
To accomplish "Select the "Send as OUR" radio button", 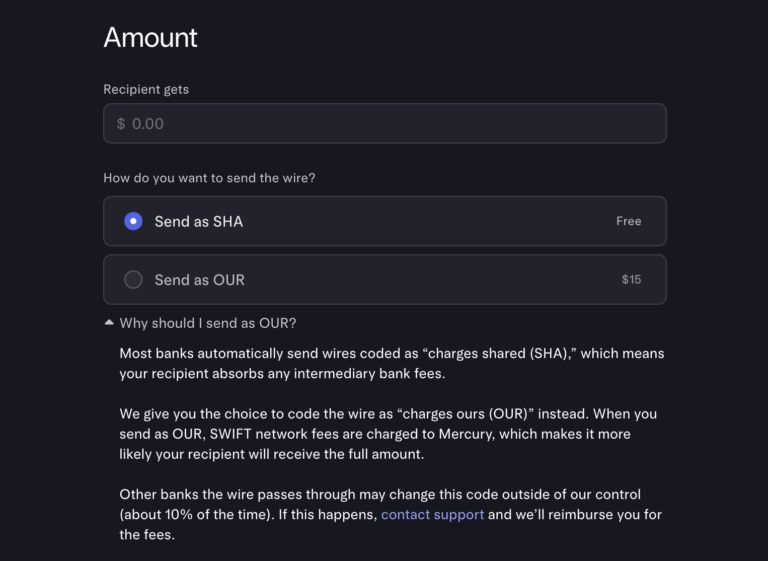I will tap(133, 280).
